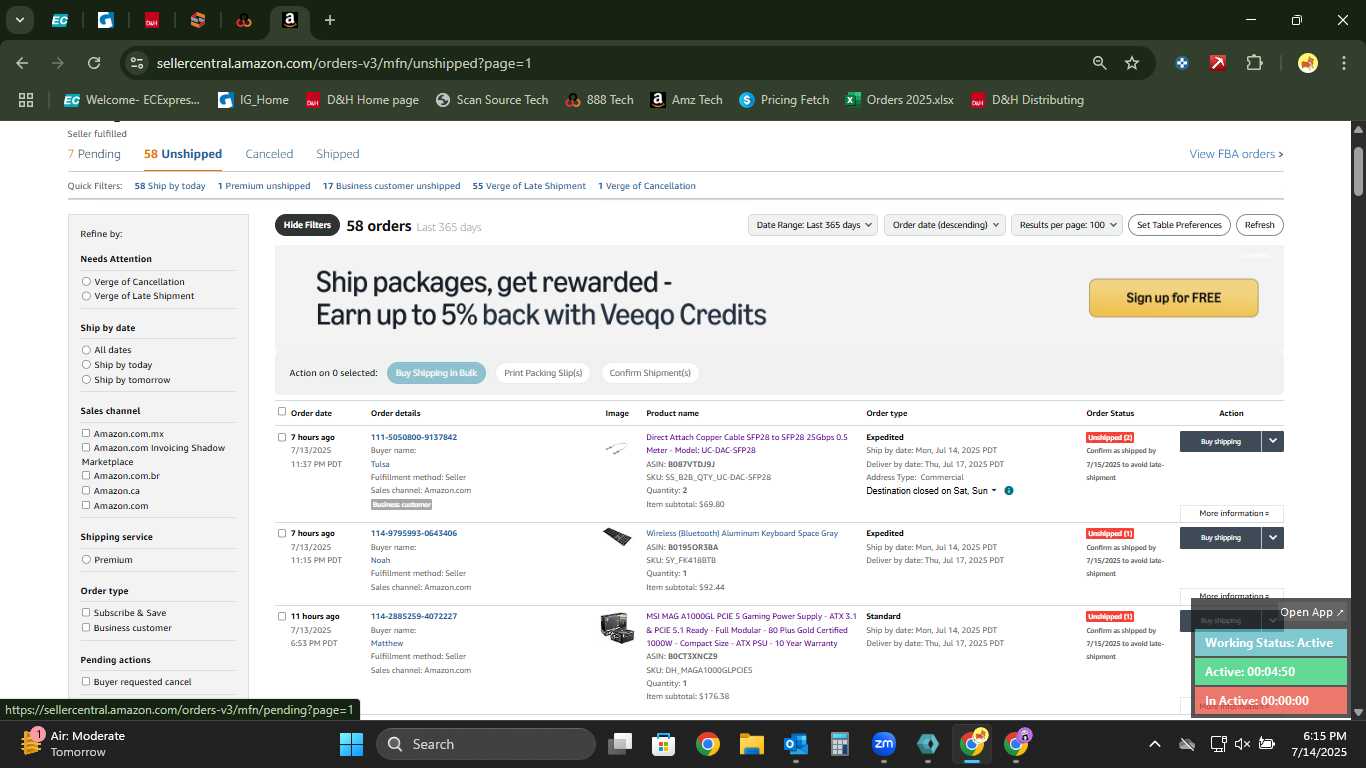
Task: Select Verge of Late Shipment radio filter
Action: click(86, 296)
